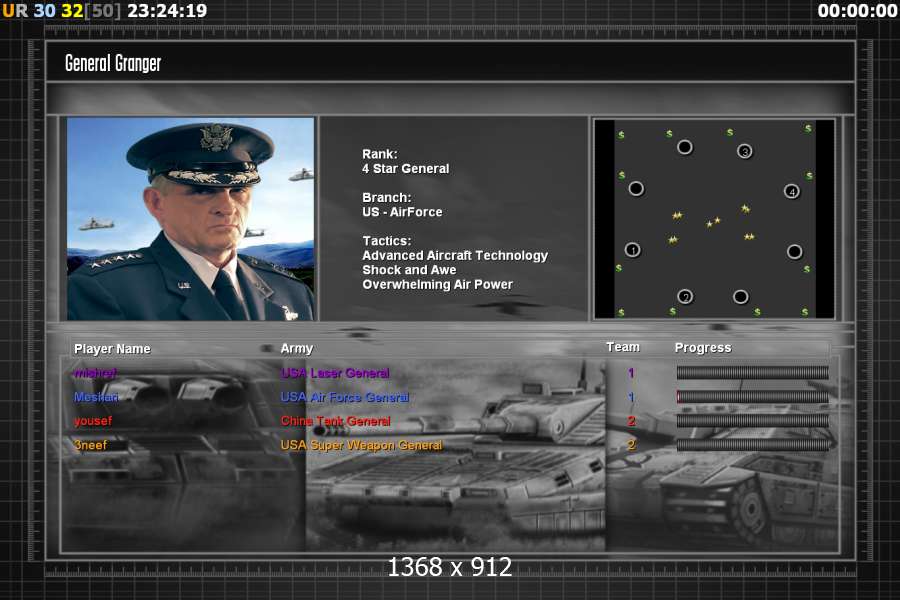Click the USA Laser General army entry
This screenshot has height=600, width=900.
click(335, 373)
